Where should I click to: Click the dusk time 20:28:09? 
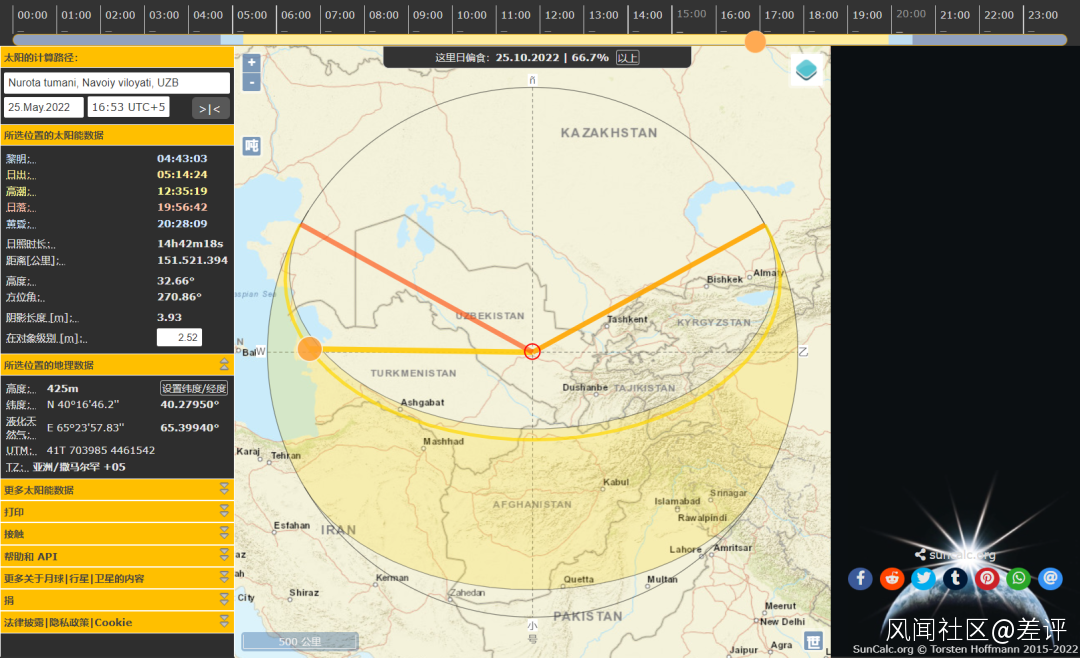(182, 223)
